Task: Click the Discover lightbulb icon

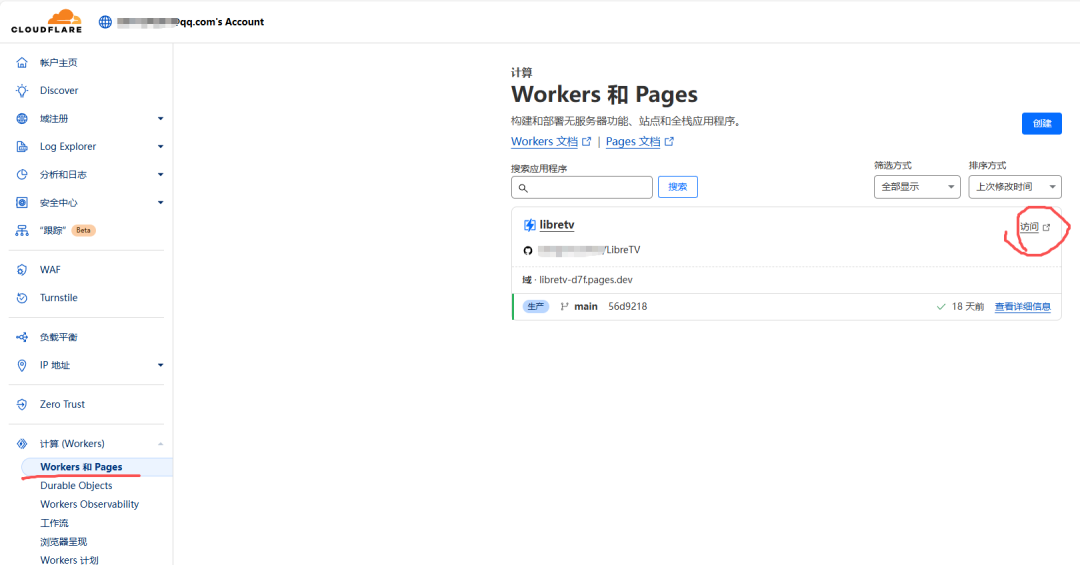Action: (x=22, y=91)
